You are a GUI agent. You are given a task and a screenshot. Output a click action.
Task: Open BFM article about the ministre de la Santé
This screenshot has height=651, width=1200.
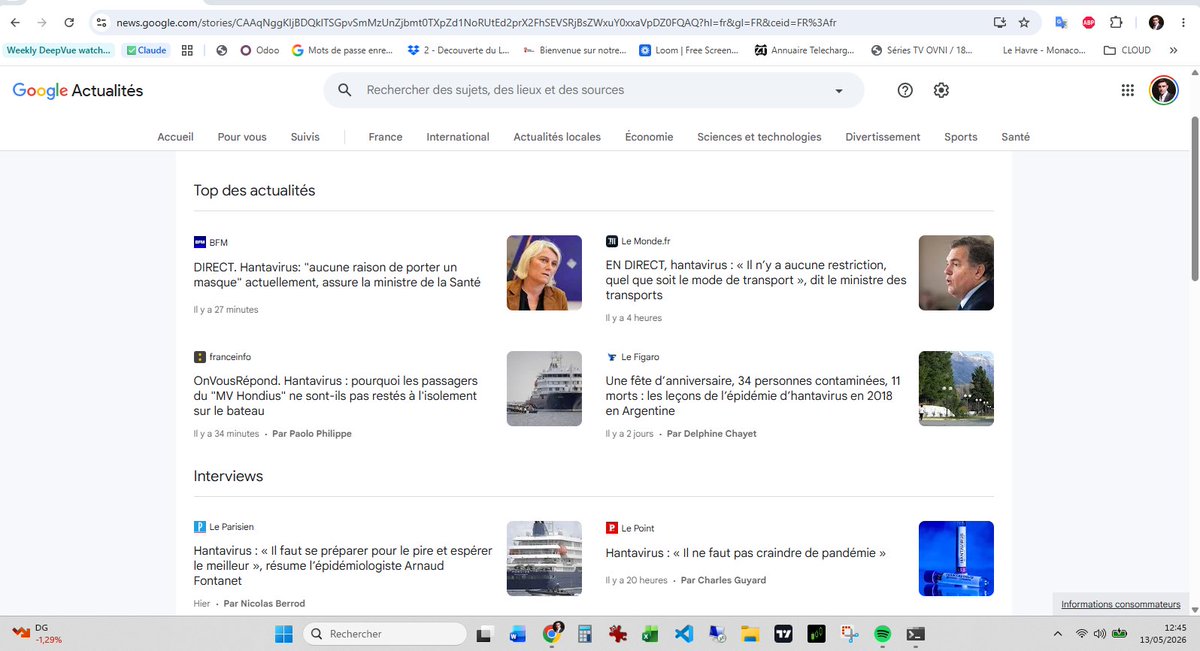tap(337, 275)
